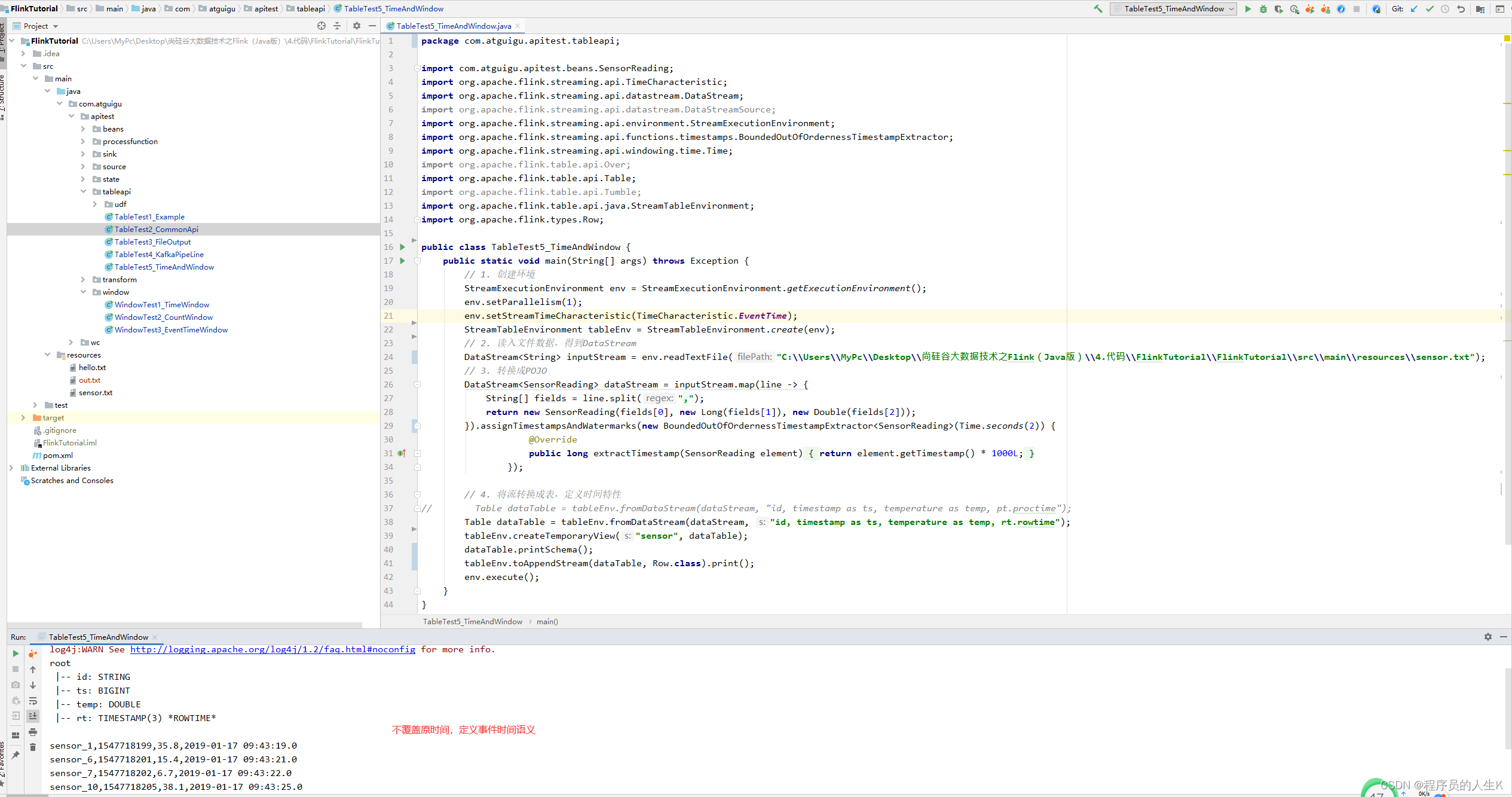Image resolution: width=1512 pixels, height=797 pixels.
Task: Open TableTest4_KafkaPipeLine in the project tree
Action: [159, 255]
